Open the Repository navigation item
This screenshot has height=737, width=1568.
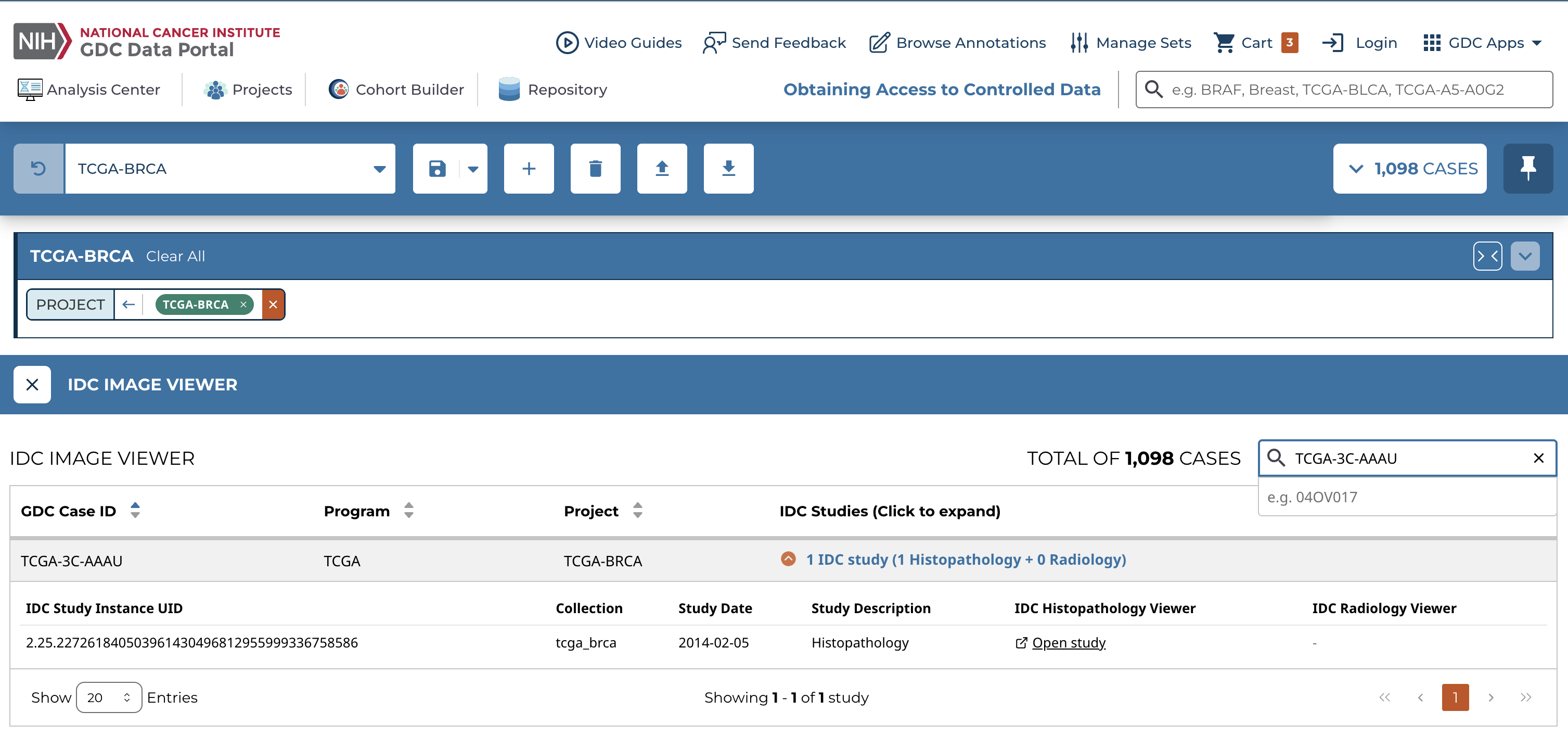552,90
